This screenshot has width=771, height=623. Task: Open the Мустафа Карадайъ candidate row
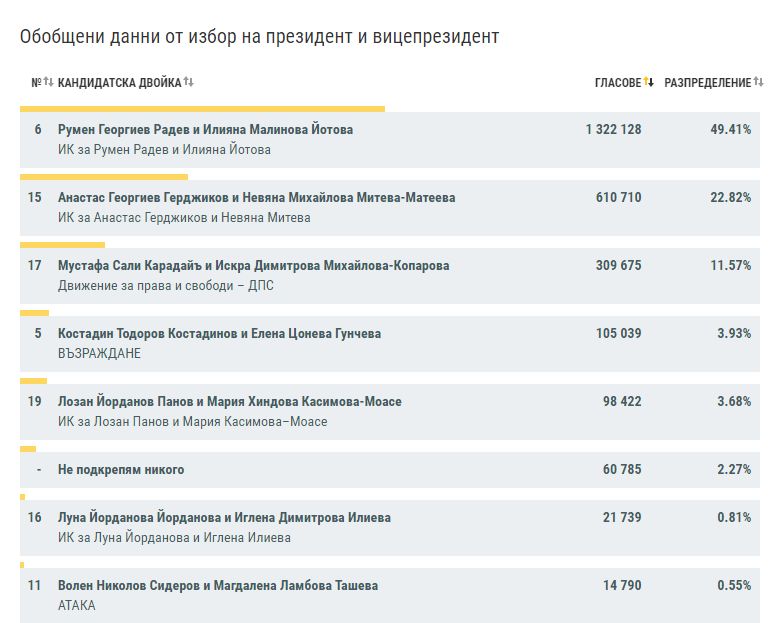pos(253,266)
